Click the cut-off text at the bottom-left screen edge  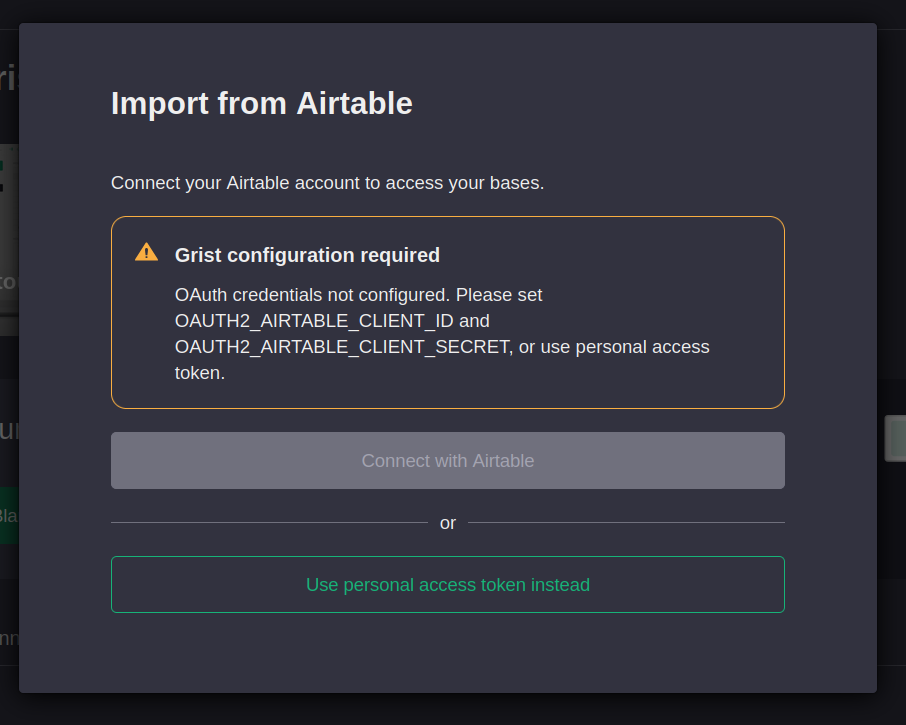pos(9,638)
